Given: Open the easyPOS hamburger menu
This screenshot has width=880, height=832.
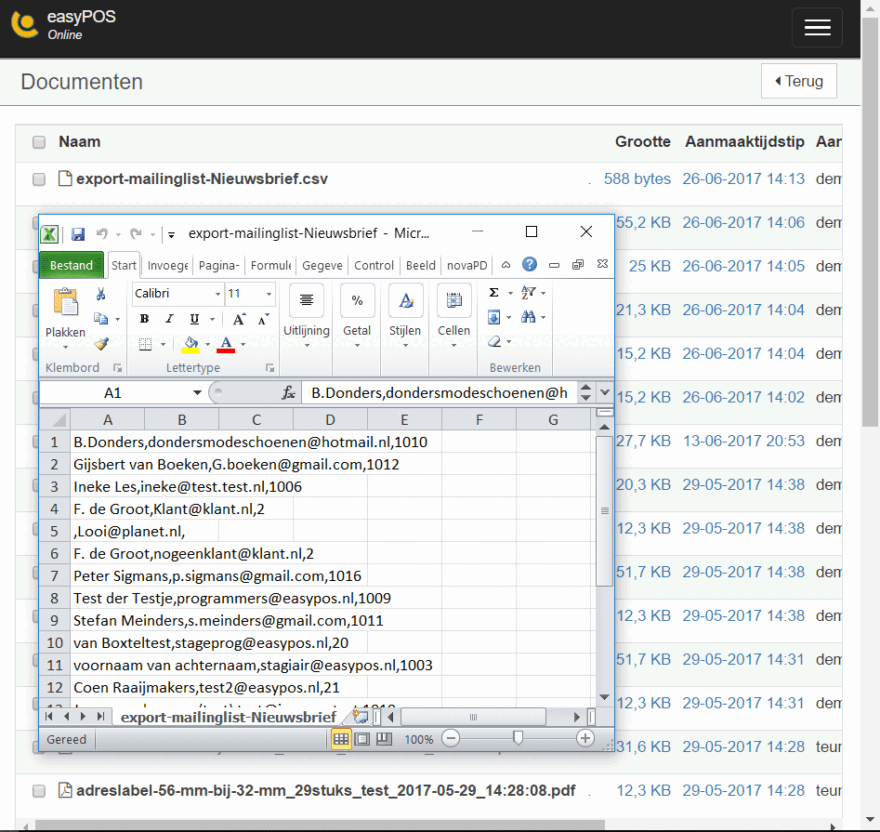Looking at the screenshot, I should pos(817,28).
